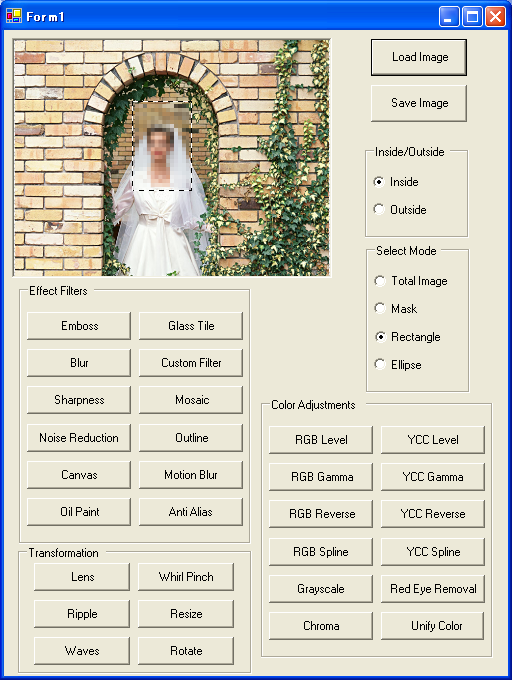Run Noise Reduction filter
Viewport: 512px width, 680px height.
[x=79, y=438]
